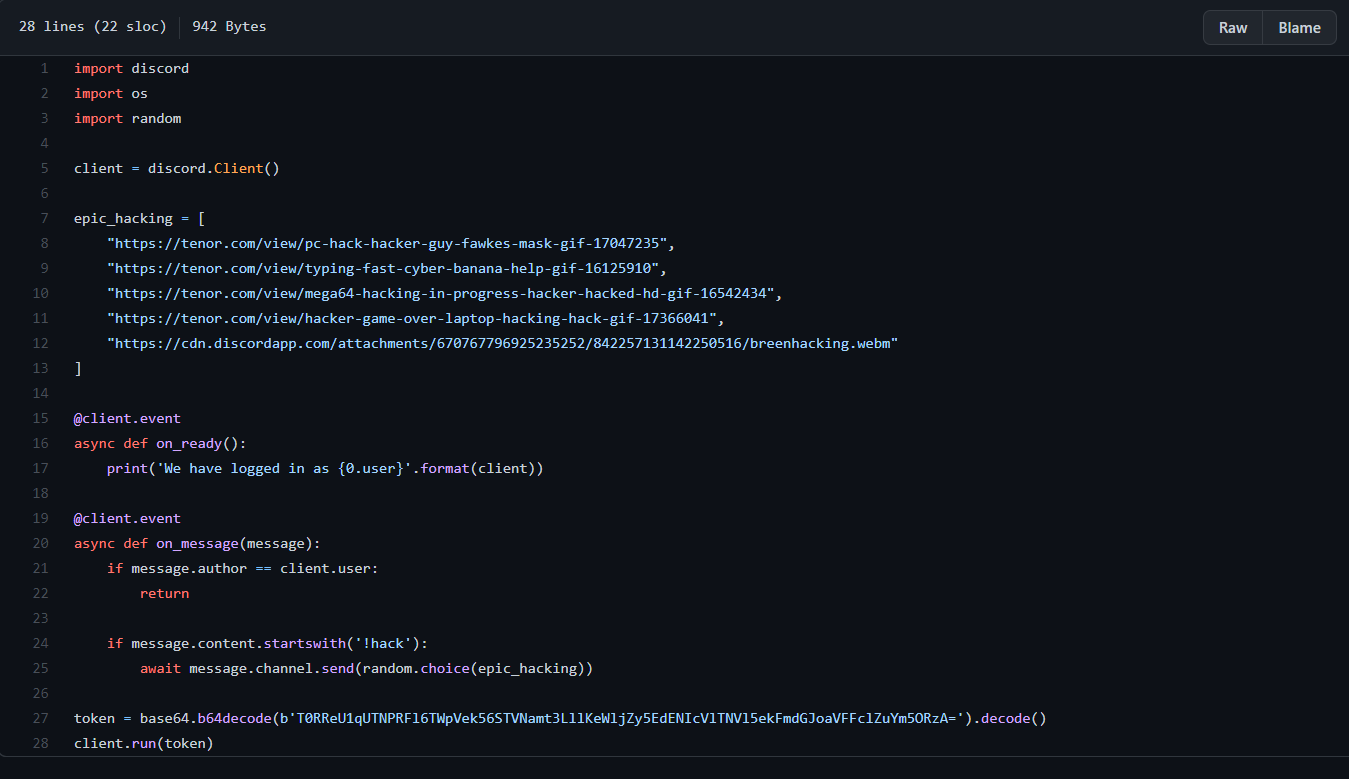Click the hacker-game-over tenor URL string
The width and height of the screenshot is (1349, 779).
pyautogui.click(x=412, y=318)
